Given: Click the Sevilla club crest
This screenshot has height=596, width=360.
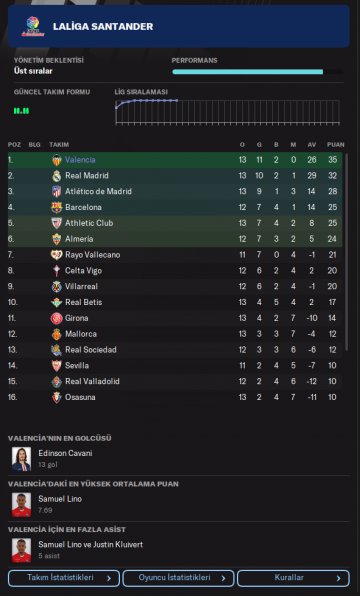Looking at the screenshot, I should (x=57, y=366).
